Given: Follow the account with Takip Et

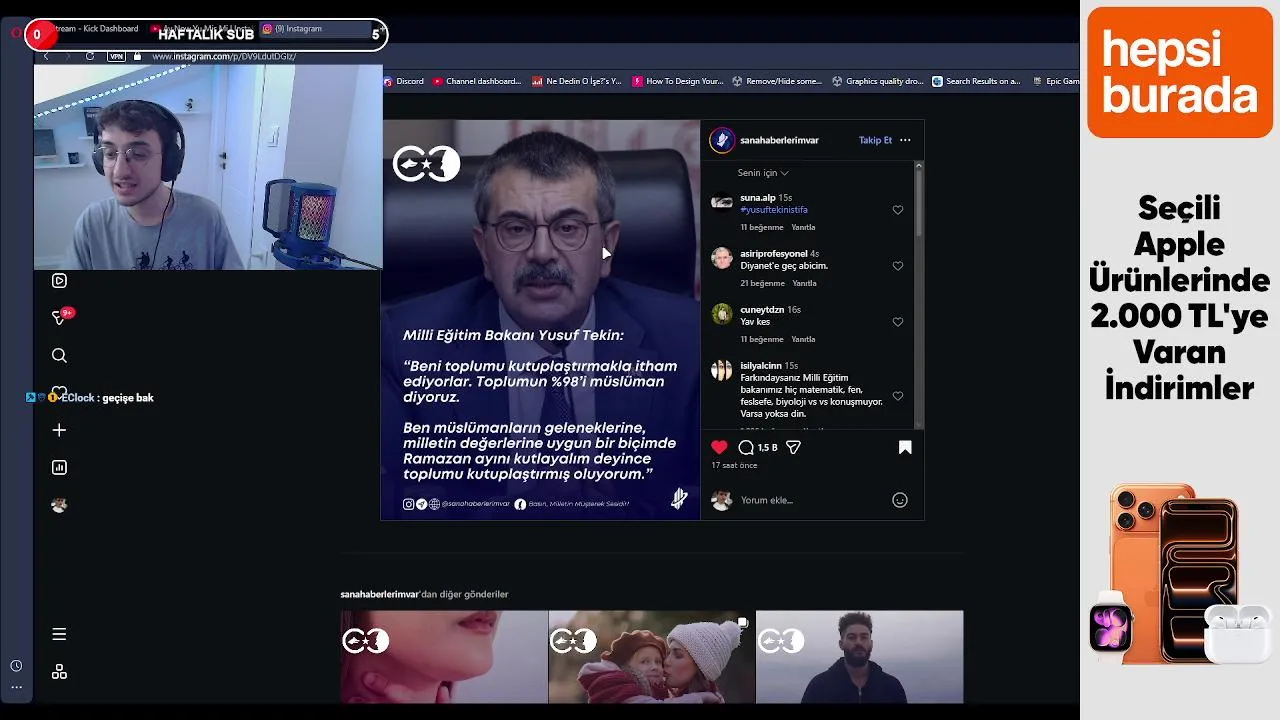Looking at the screenshot, I should point(875,140).
